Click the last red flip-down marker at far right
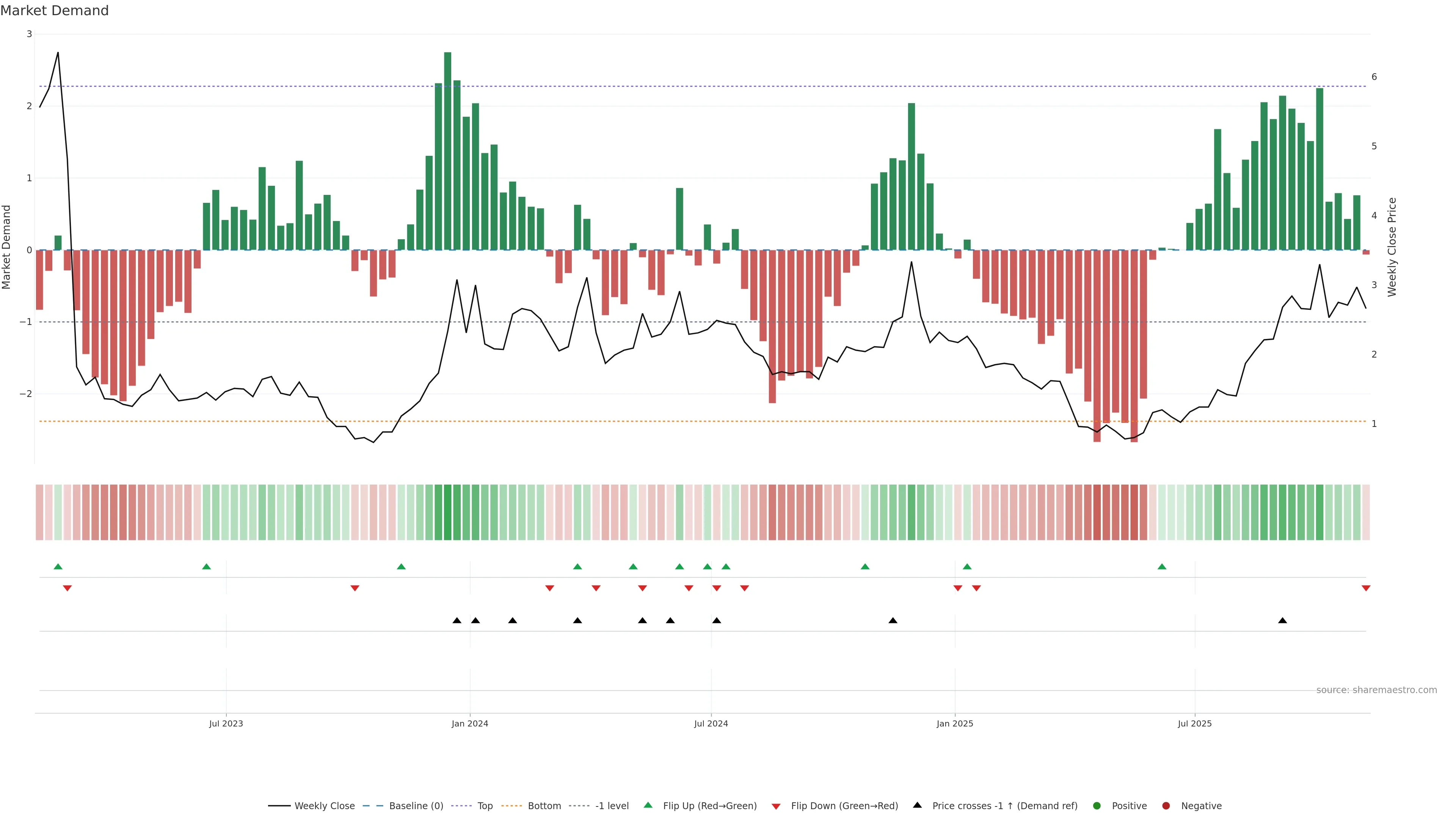Image resolution: width=1456 pixels, height=819 pixels. tap(1366, 588)
